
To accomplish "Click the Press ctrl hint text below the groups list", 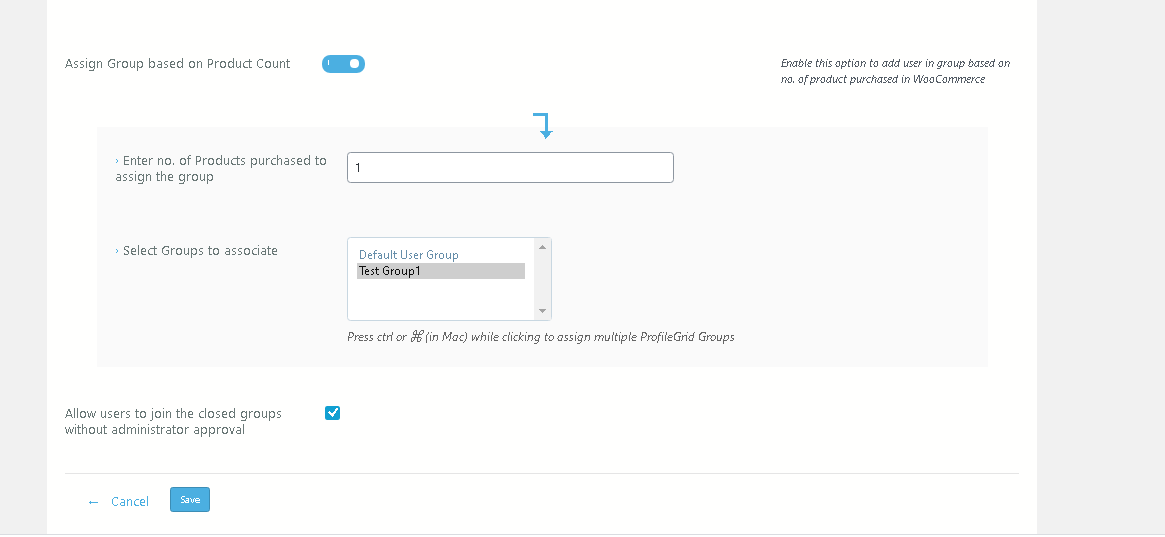I will [540, 337].
